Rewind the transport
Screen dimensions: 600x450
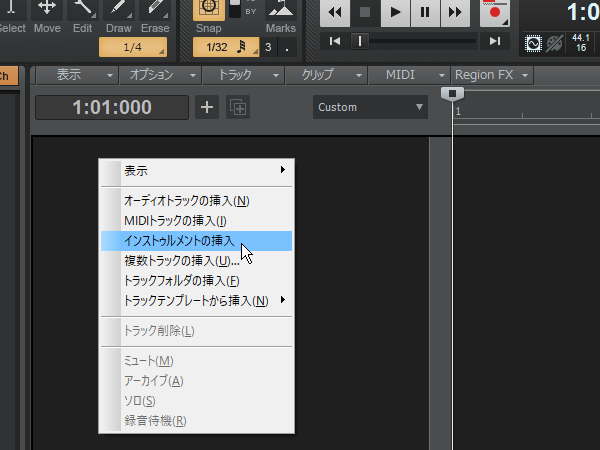pyautogui.click(x=335, y=12)
